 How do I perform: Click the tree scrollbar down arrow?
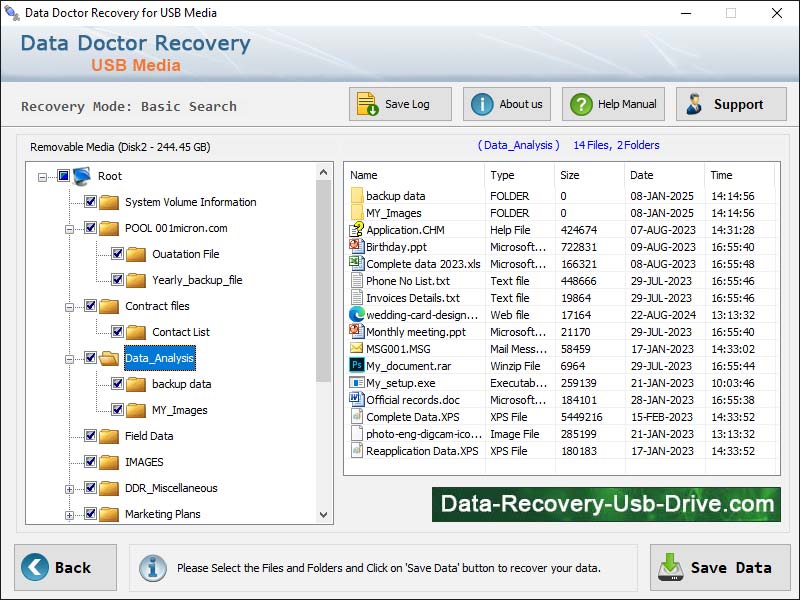323,514
